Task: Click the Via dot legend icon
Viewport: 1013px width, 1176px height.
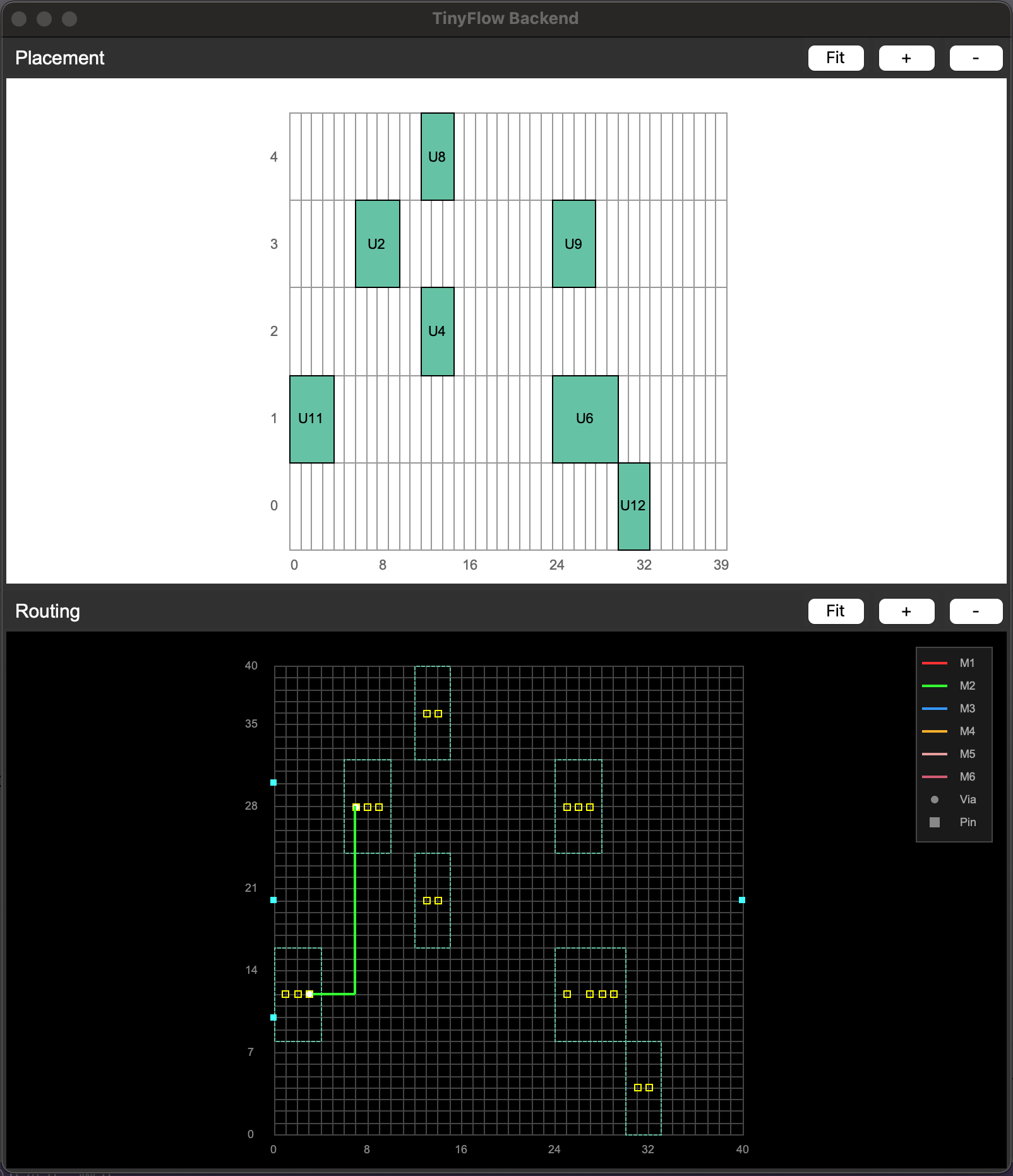Action: [x=935, y=800]
